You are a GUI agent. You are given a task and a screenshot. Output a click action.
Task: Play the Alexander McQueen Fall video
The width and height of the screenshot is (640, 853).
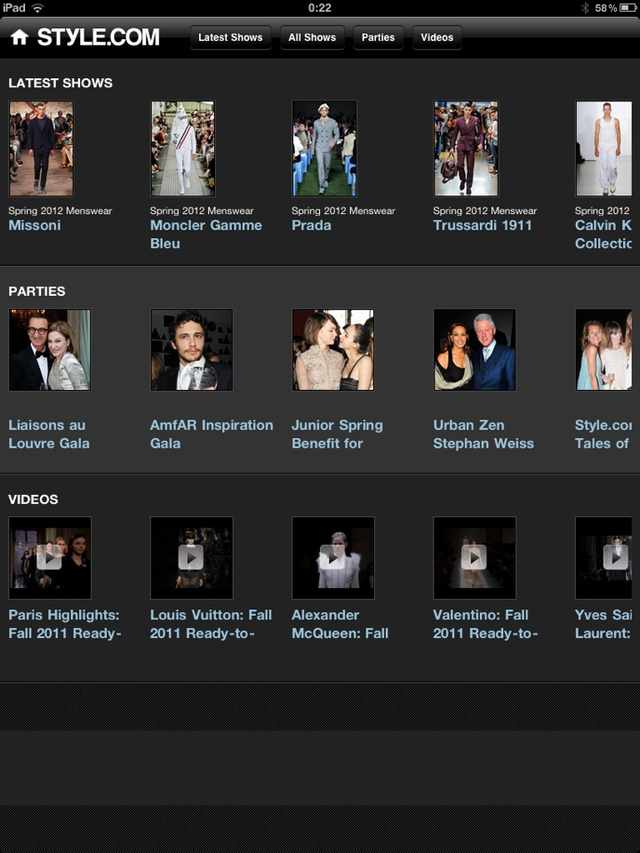[333, 558]
